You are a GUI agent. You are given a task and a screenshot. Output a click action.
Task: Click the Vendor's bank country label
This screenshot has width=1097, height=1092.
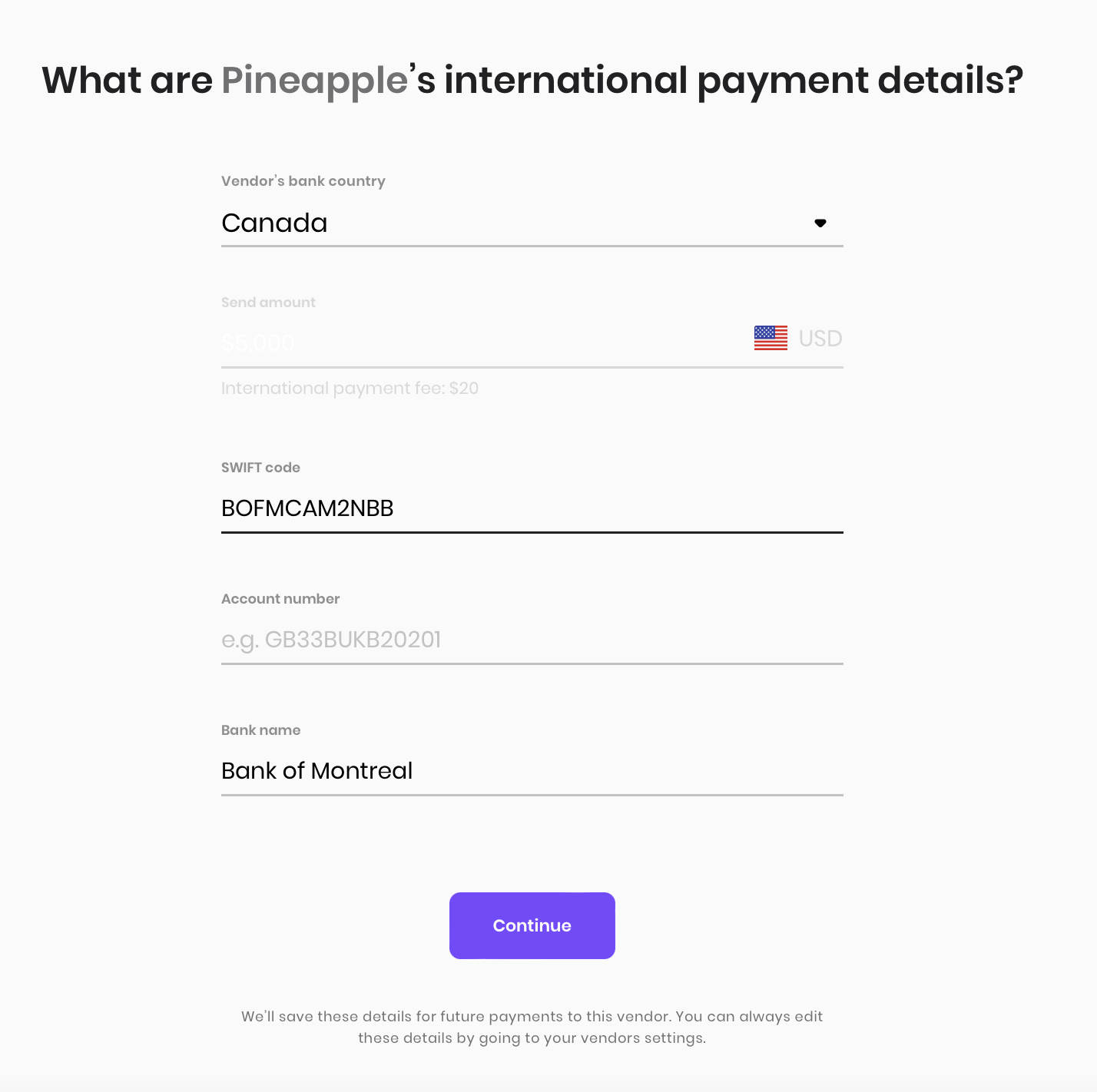[303, 181]
